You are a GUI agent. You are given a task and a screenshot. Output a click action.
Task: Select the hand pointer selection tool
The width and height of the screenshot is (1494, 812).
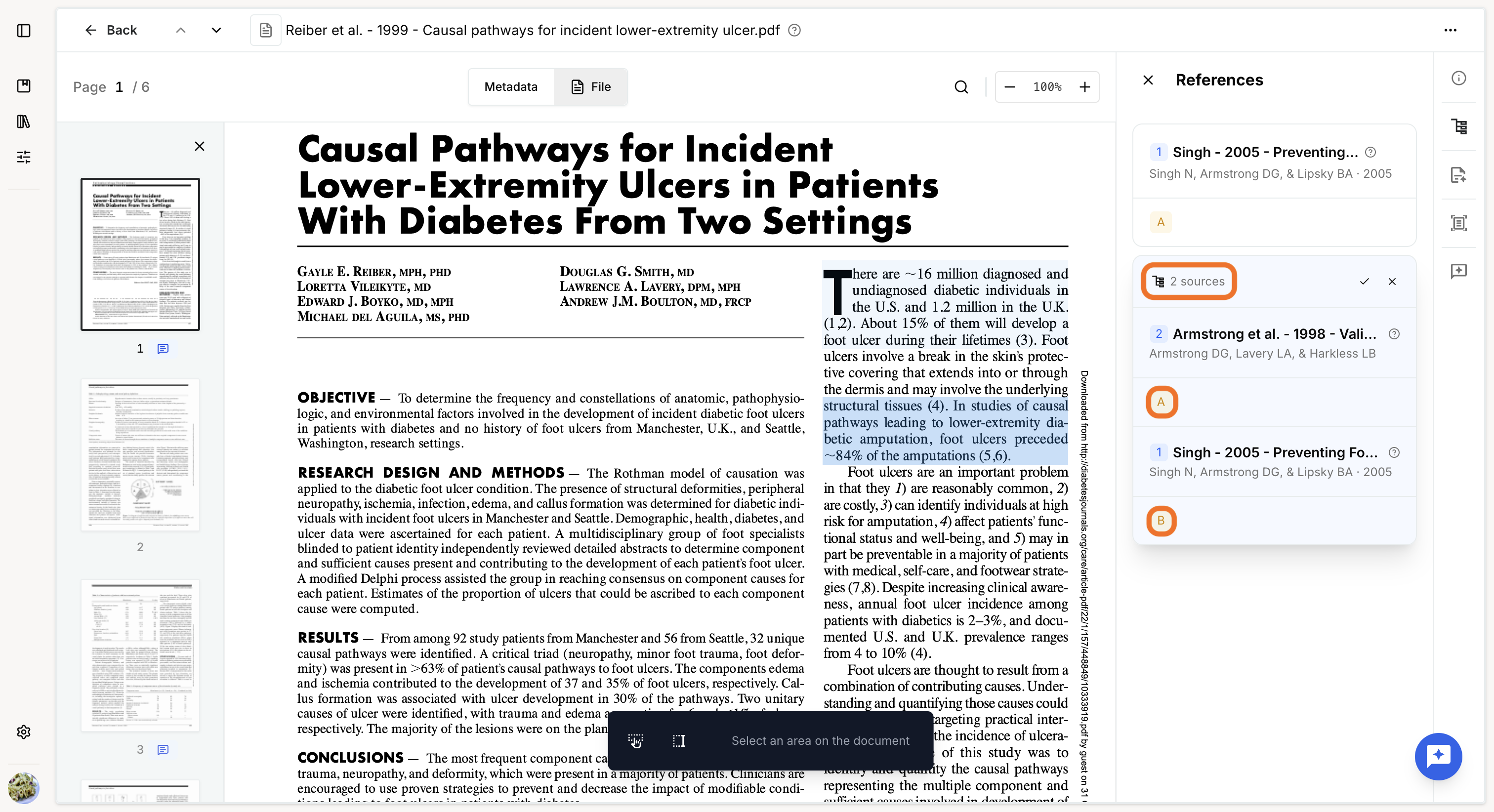click(x=636, y=741)
